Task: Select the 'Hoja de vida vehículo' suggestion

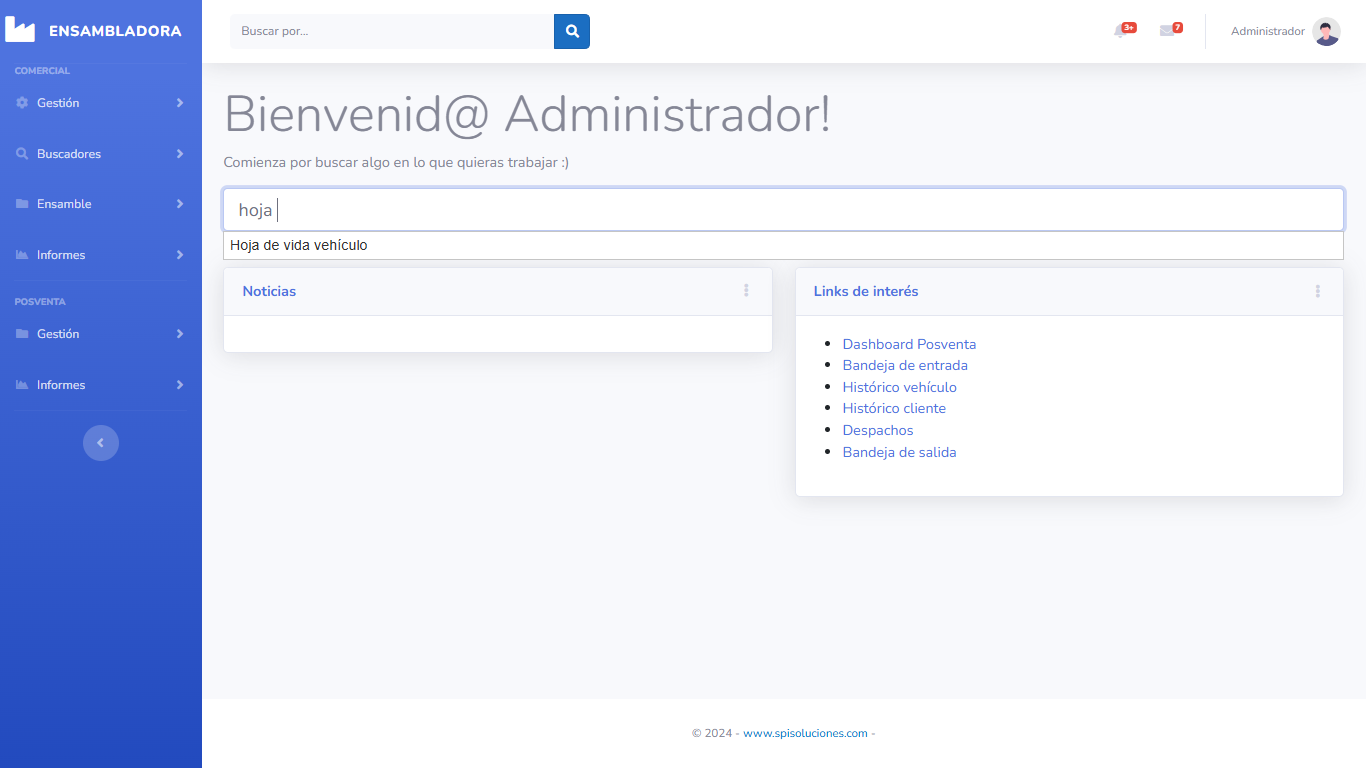Action: (783, 245)
